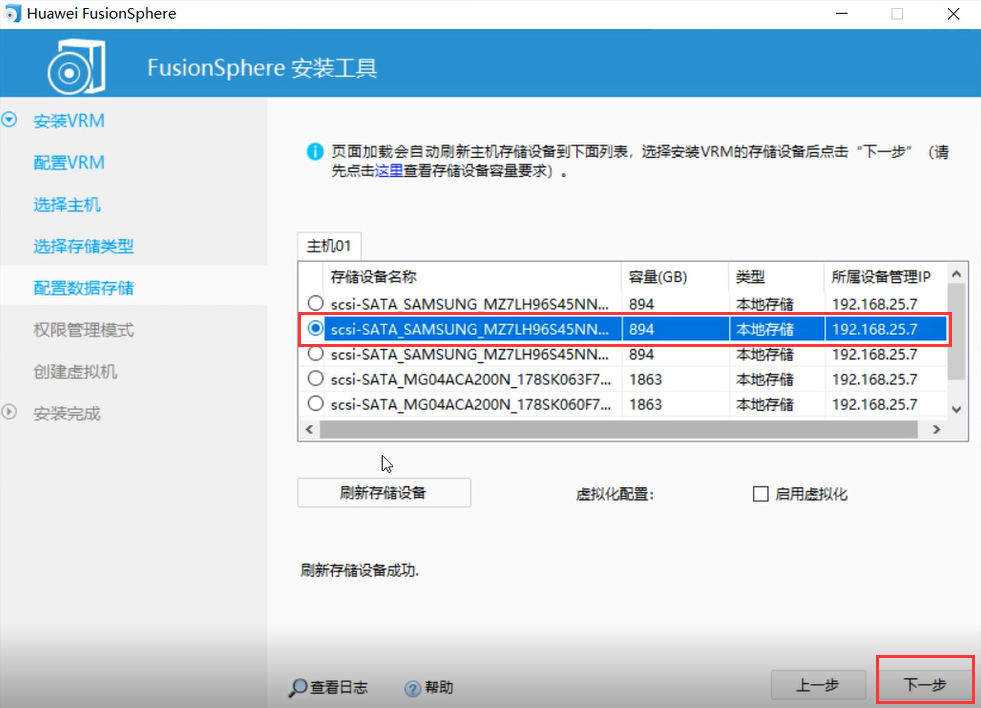Open the 配置数据存储 step in sidebar
Image resolution: width=981 pixels, height=708 pixels.
click(83, 288)
